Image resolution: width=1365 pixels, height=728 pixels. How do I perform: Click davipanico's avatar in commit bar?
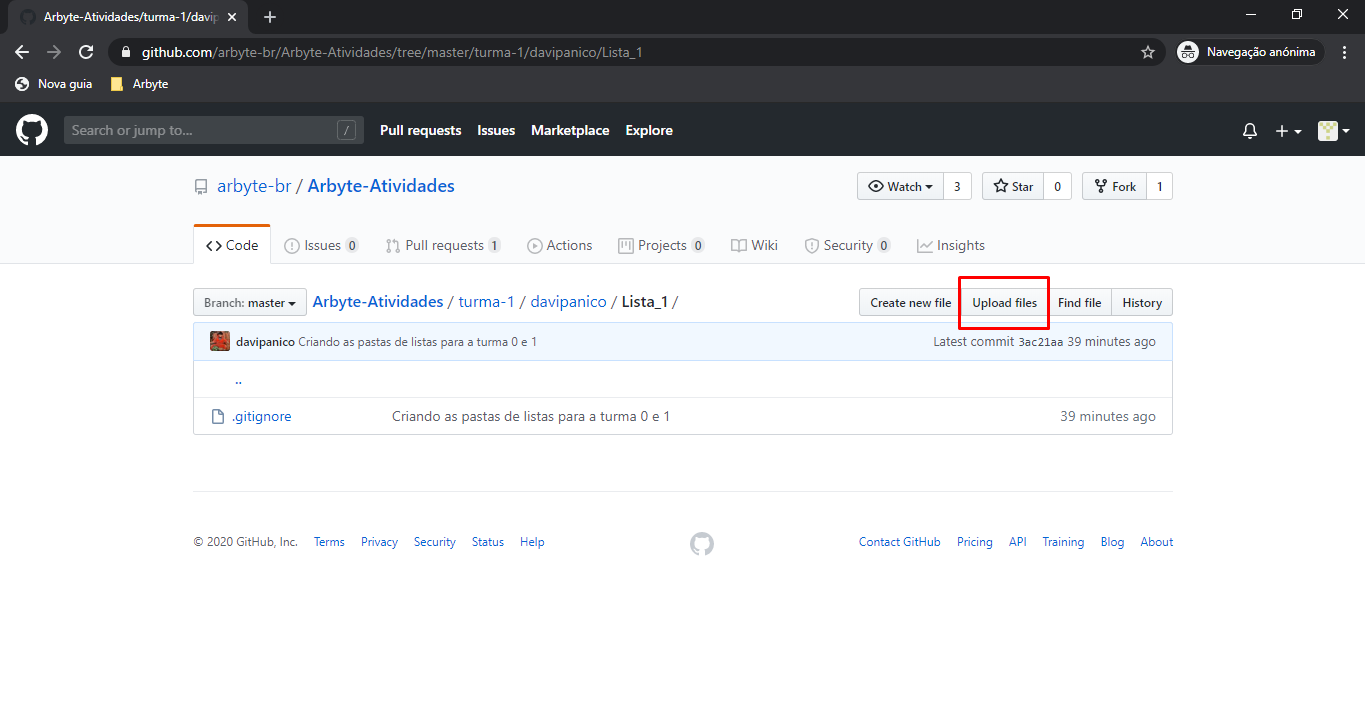[220, 341]
